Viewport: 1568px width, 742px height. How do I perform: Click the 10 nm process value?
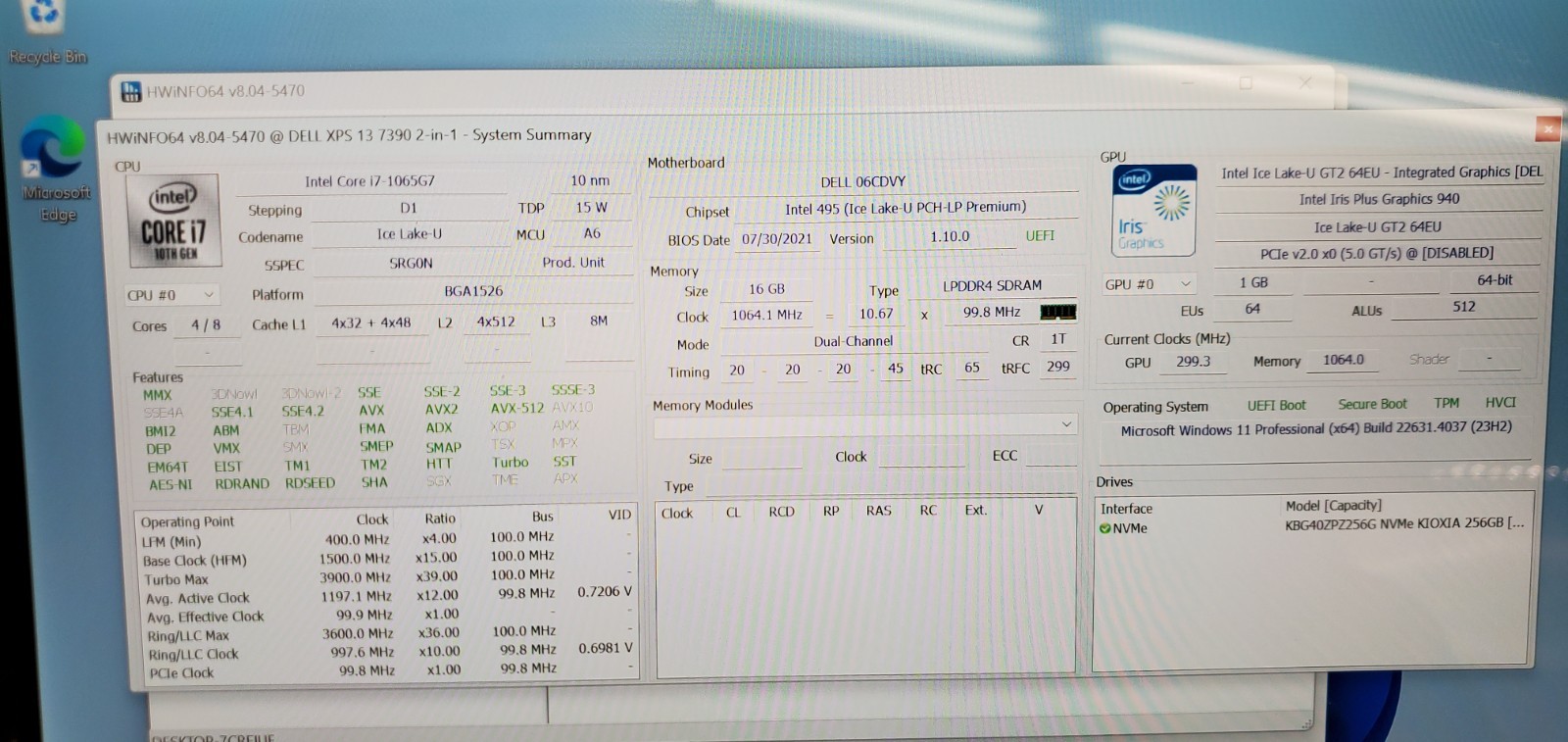(x=590, y=180)
